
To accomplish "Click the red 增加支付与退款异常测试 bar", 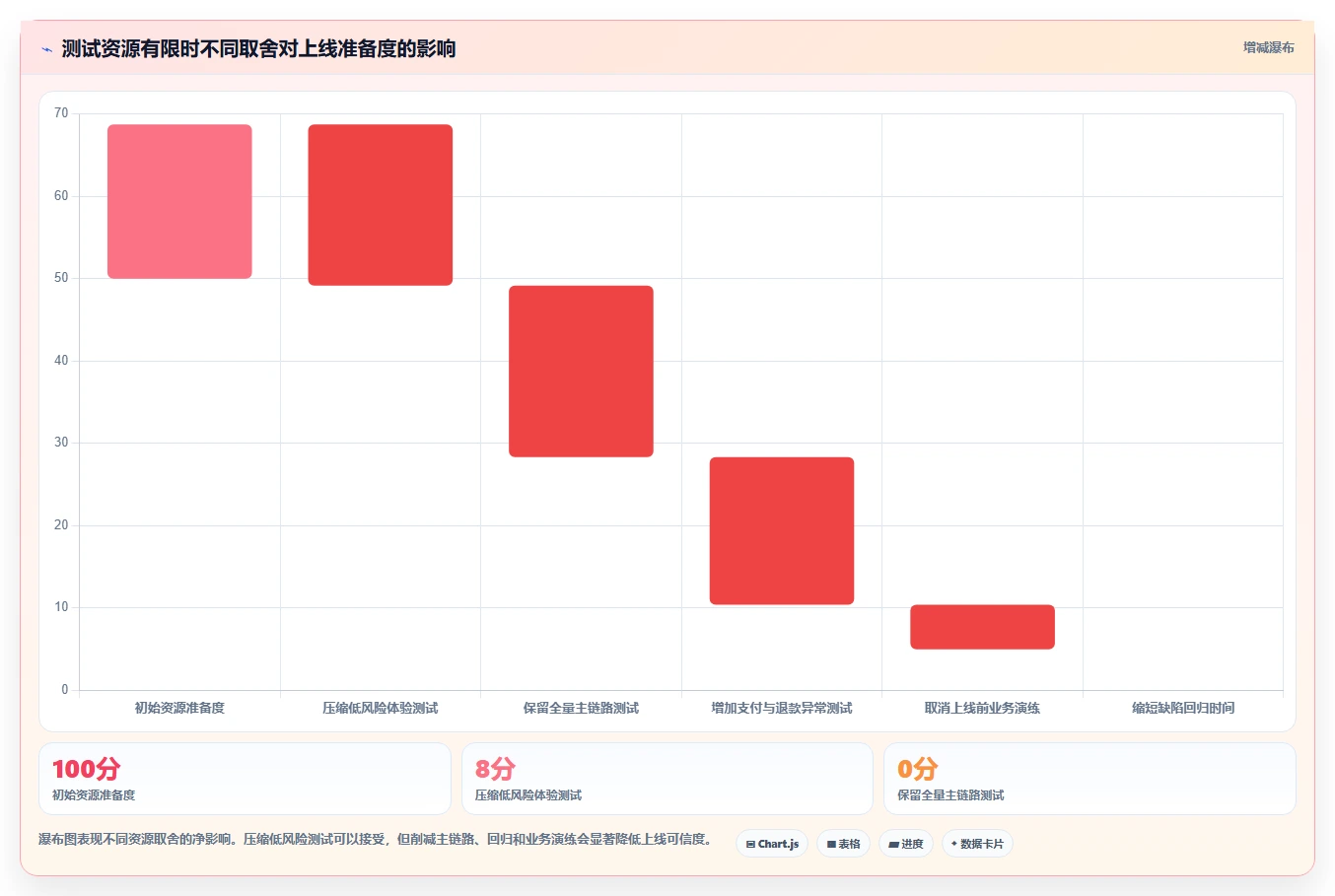I will (x=782, y=530).
